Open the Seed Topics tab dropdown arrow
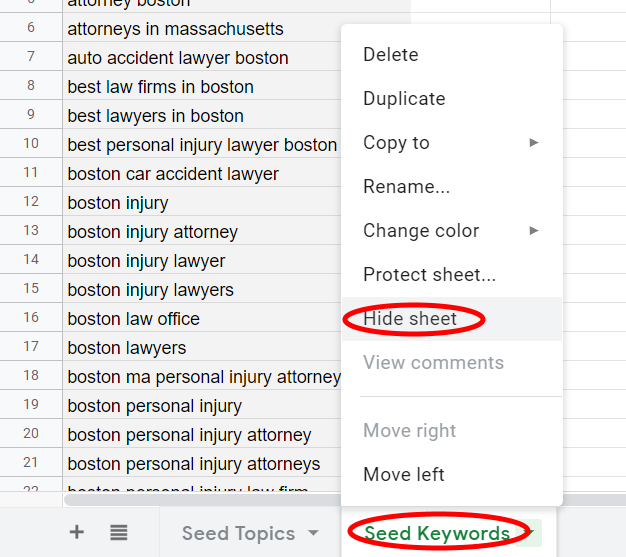 tap(314, 533)
